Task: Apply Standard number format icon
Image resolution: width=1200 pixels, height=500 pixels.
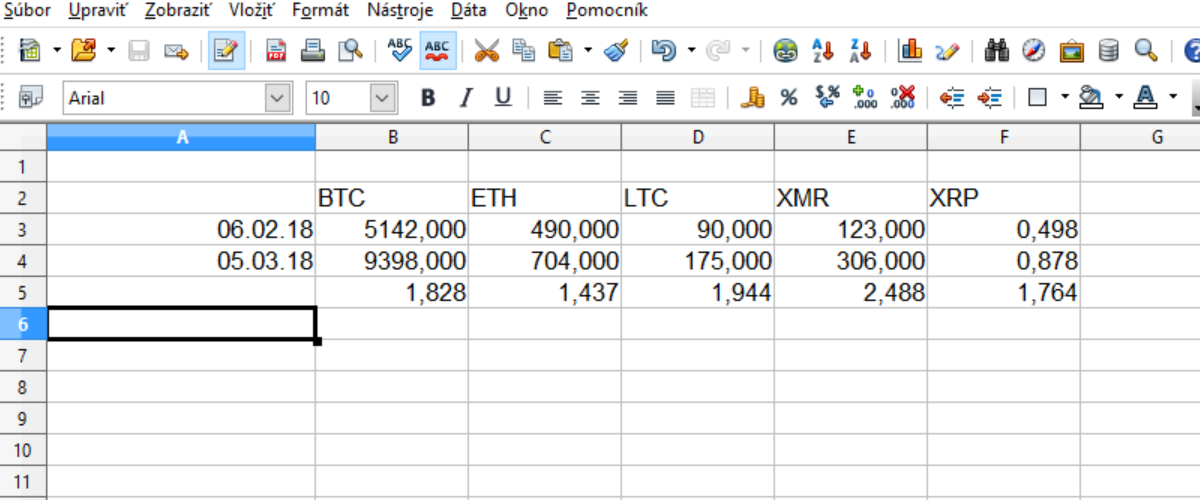Action: point(828,98)
